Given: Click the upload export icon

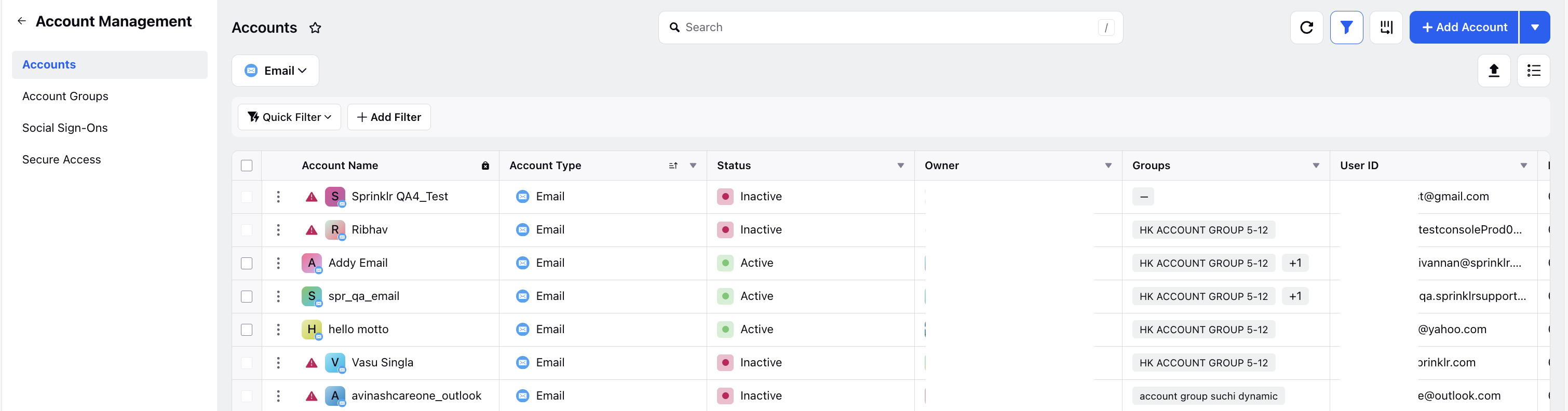Looking at the screenshot, I should (1494, 71).
